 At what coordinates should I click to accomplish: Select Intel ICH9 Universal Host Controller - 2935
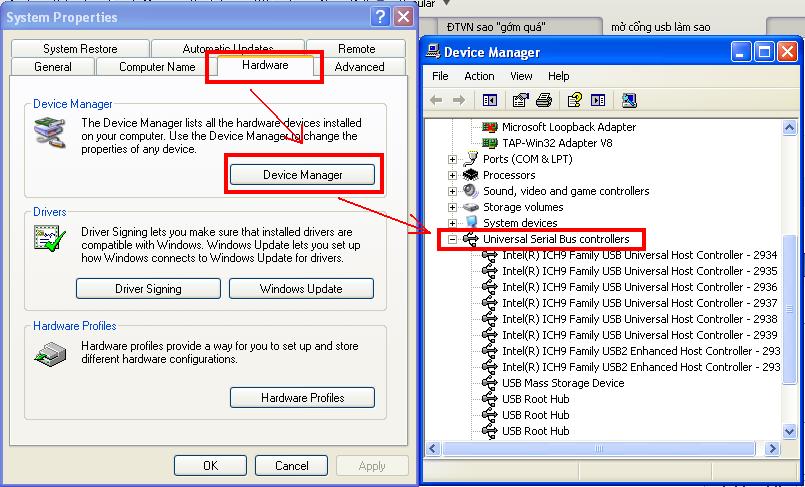click(640, 271)
